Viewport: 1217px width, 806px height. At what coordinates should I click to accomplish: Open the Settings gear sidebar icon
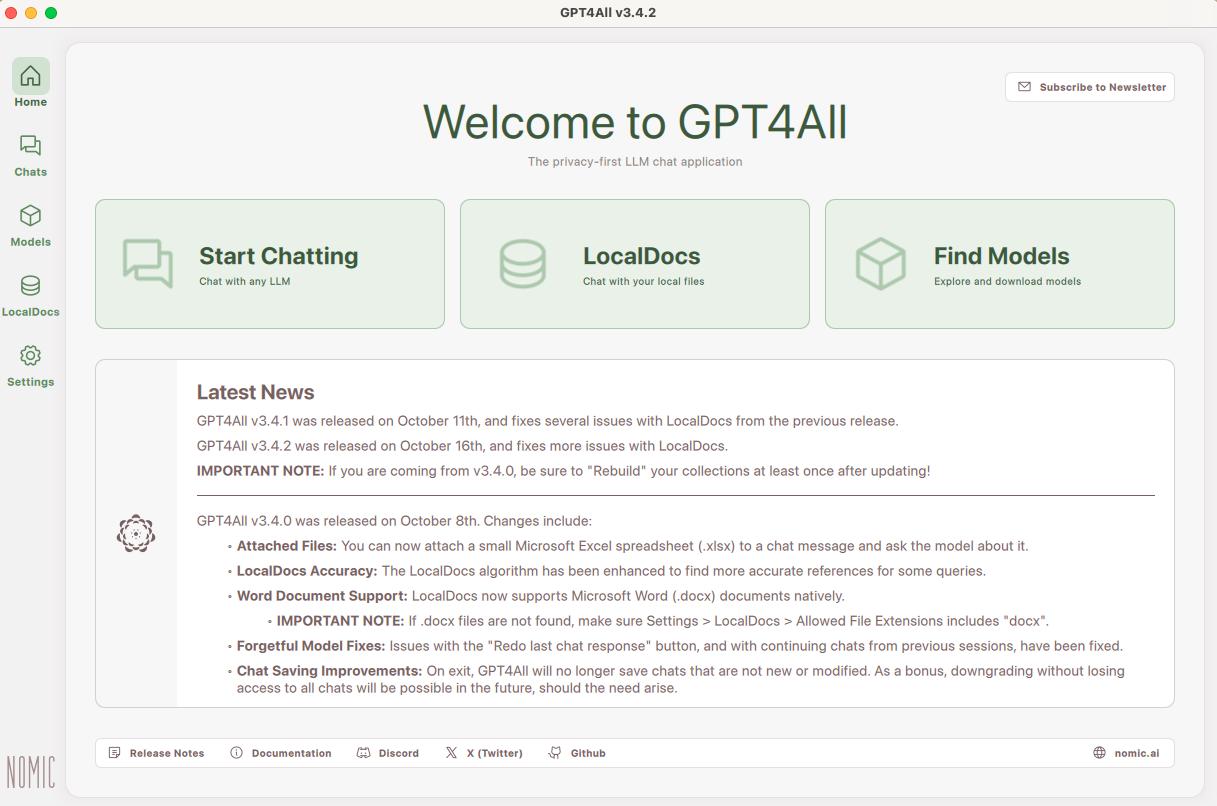click(x=30, y=356)
